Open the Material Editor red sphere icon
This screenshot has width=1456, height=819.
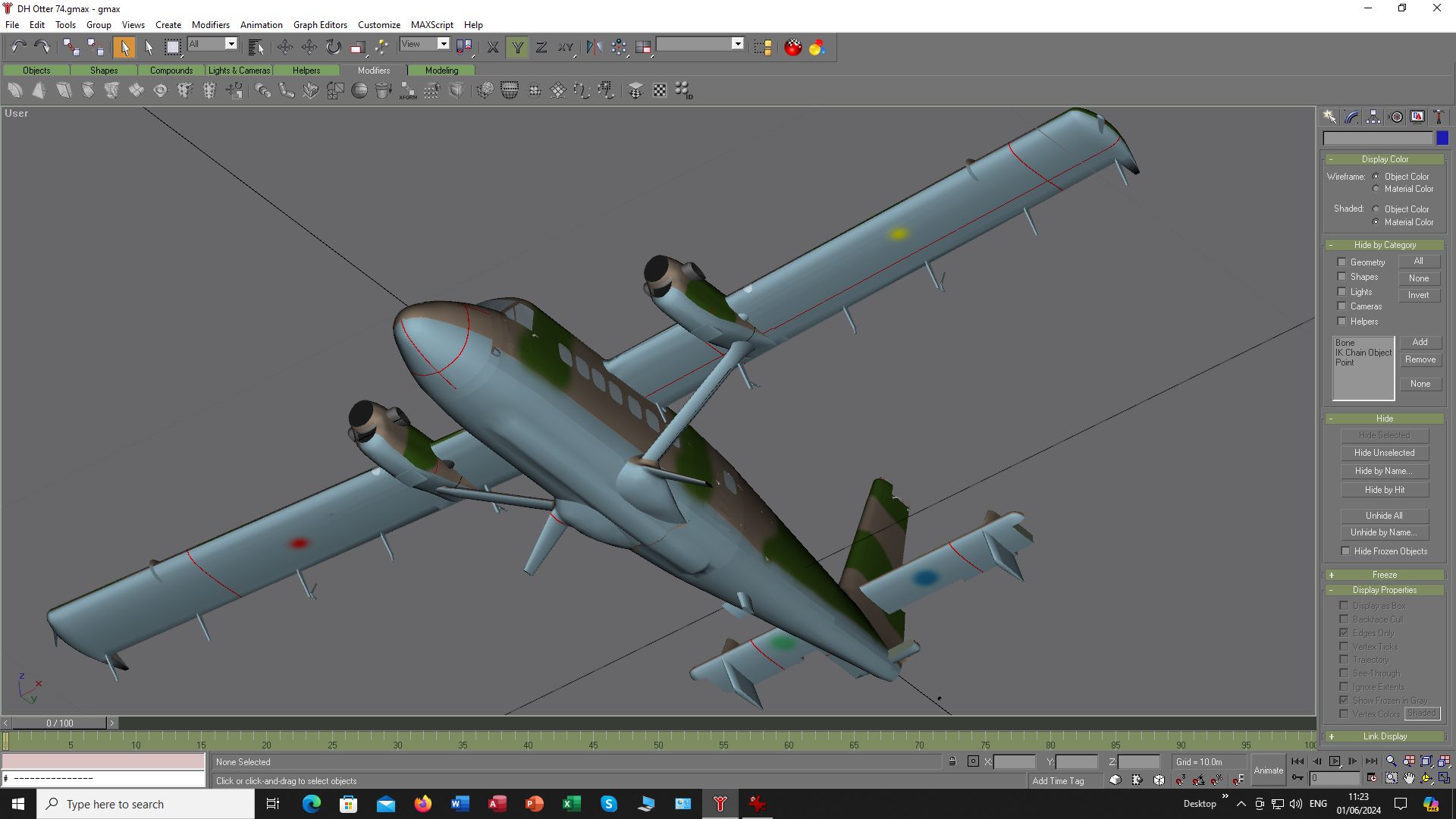tap(792, 47)
